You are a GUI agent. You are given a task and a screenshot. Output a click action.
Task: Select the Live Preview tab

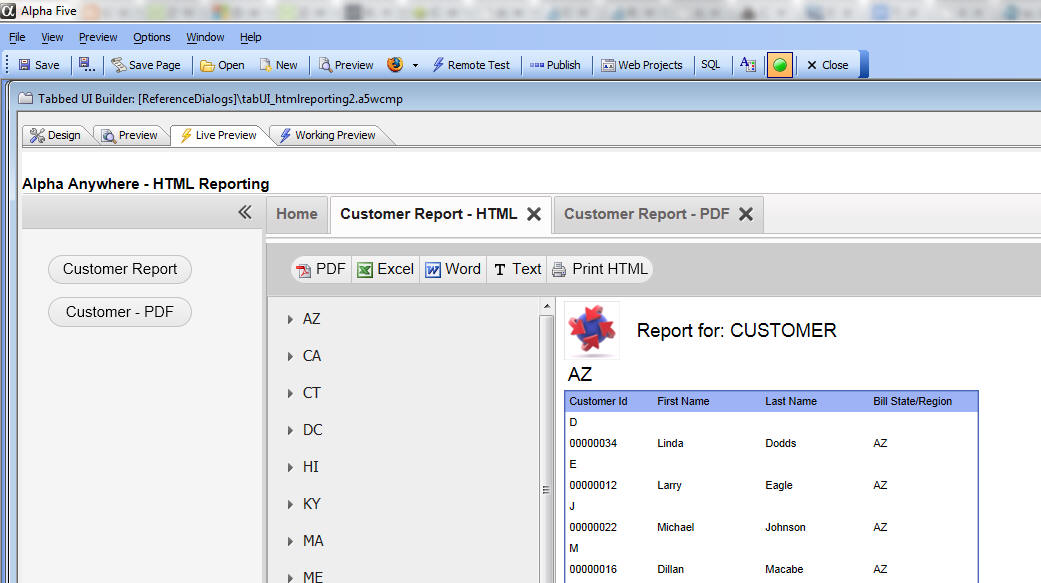pyautogui.click(x=219, y=135)
